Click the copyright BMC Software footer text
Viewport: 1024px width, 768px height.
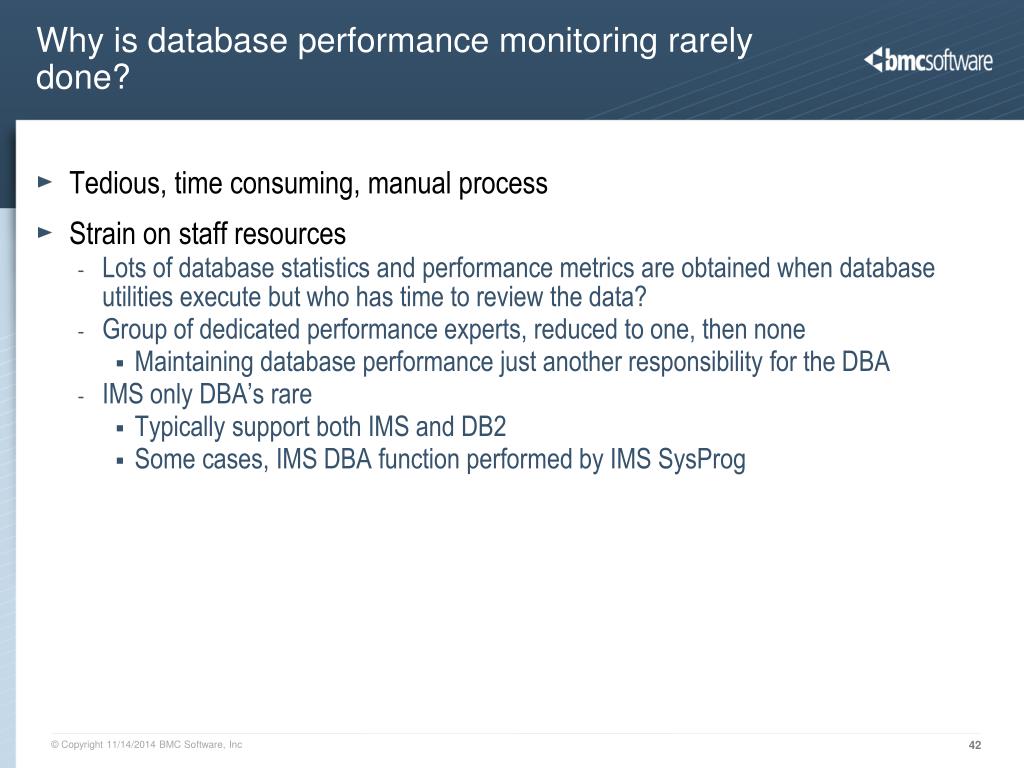point(146,744)
